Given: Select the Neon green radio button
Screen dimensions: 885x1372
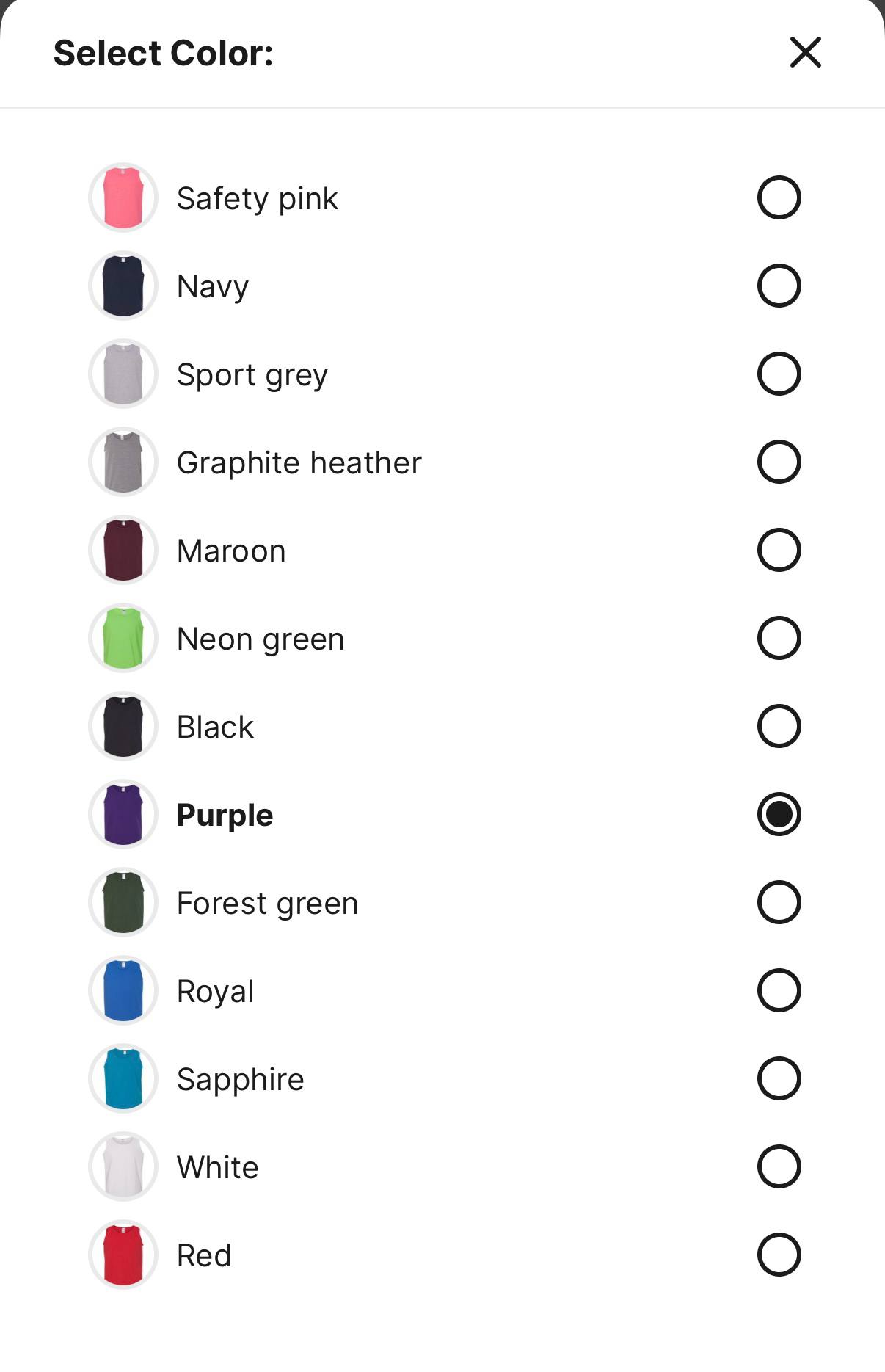Looking at the screenshot, I should pyautogui.click(x=779, y=638).
